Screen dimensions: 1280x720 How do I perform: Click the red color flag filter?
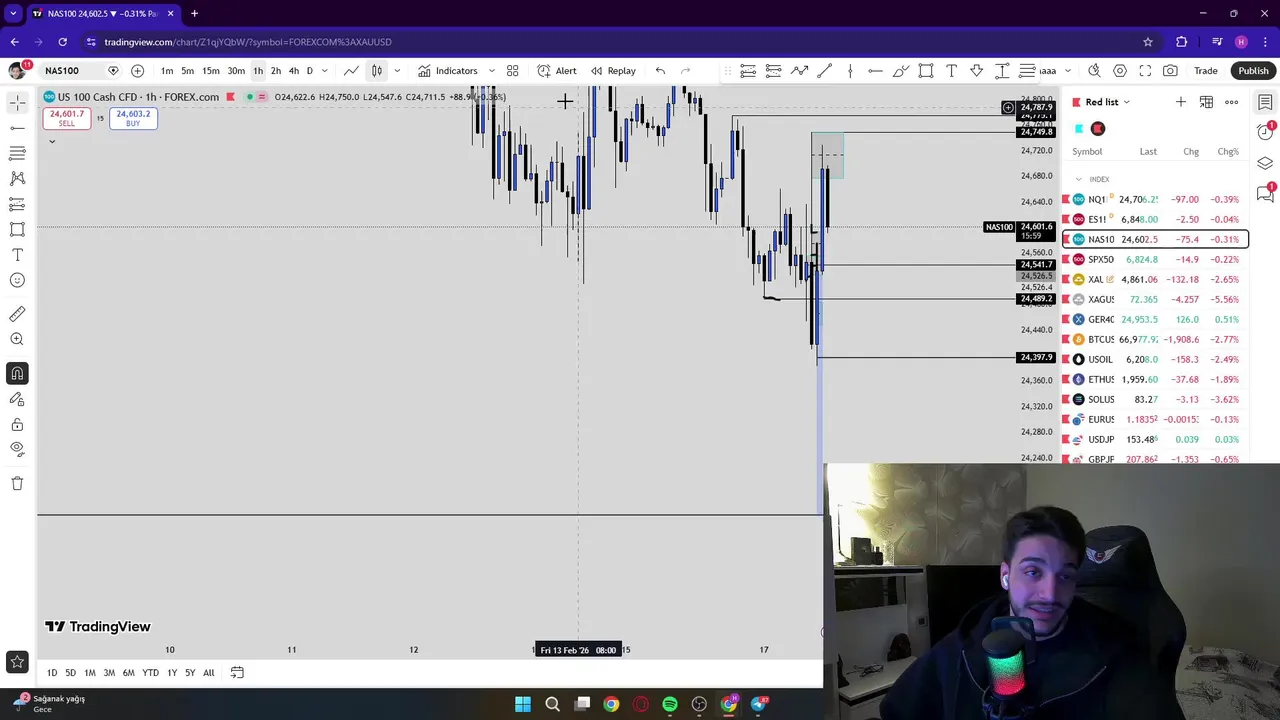tap(1098, 129)
